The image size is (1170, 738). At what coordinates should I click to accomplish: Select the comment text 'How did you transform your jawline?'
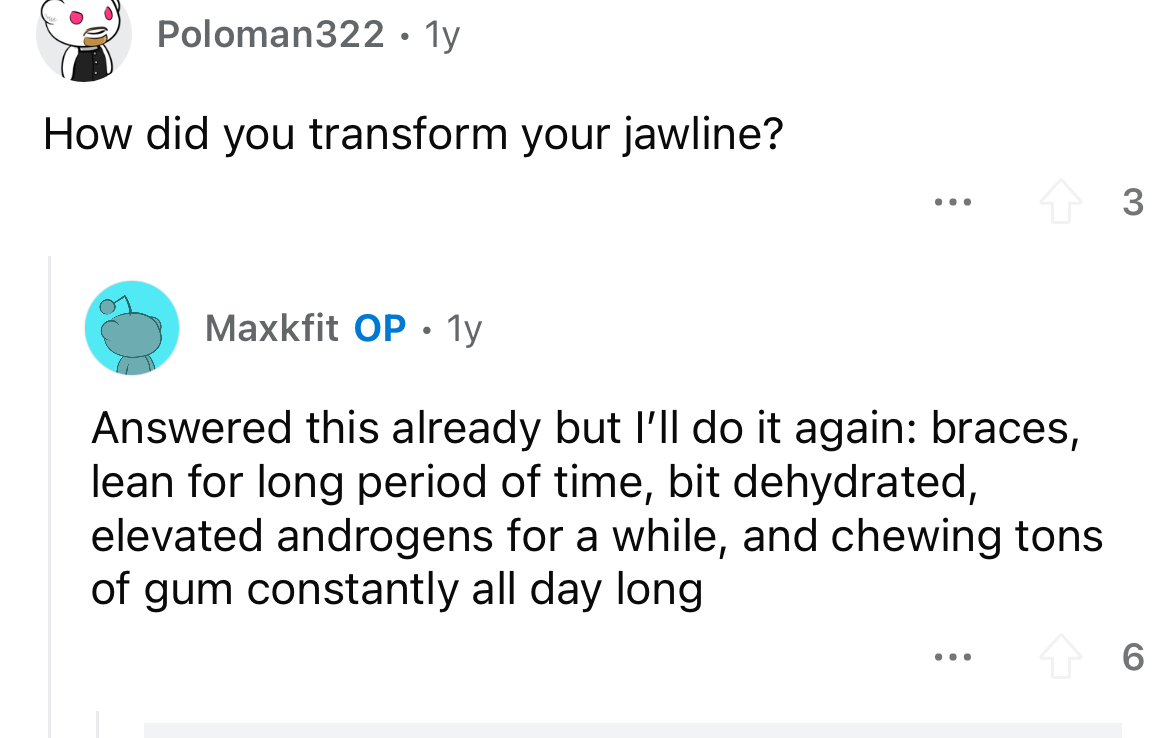coord(413,134)
